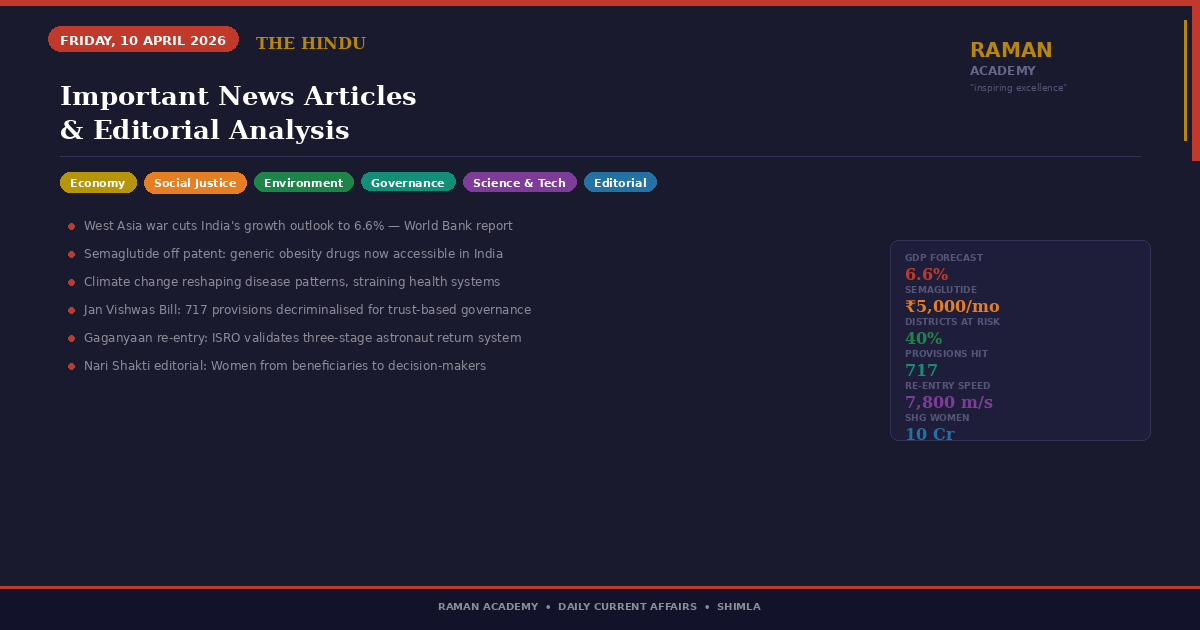Open the Nari Shakti editorial headline
Viewport: 1200px width, 630px height.
pyautogui.click(x=285, y=366)
